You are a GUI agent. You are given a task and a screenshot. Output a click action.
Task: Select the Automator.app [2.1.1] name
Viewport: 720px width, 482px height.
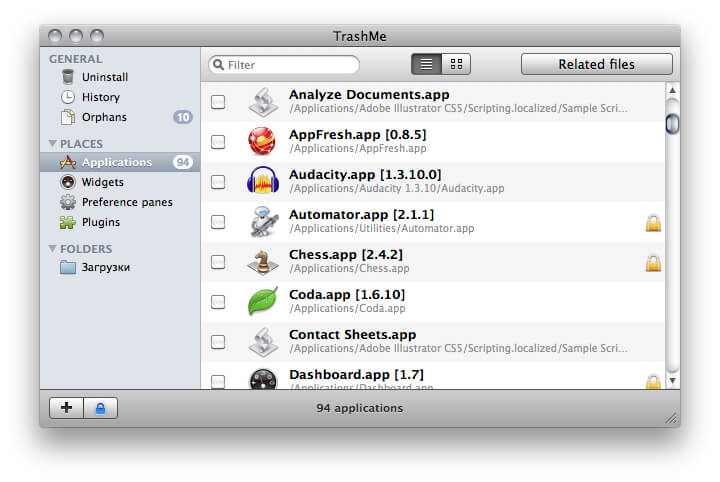[361, 214]
